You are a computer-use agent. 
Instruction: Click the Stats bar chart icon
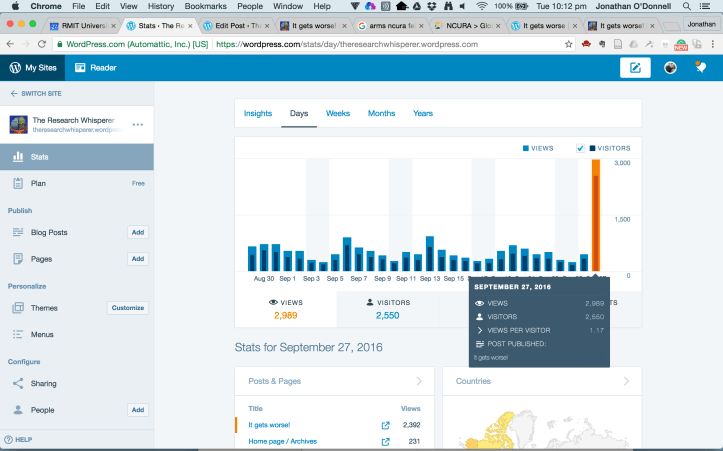[x=18, y=157]
